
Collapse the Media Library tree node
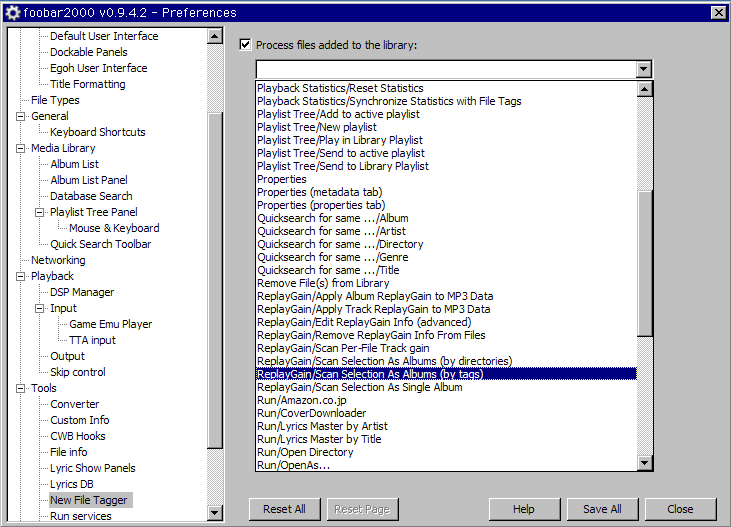(21, 148)
